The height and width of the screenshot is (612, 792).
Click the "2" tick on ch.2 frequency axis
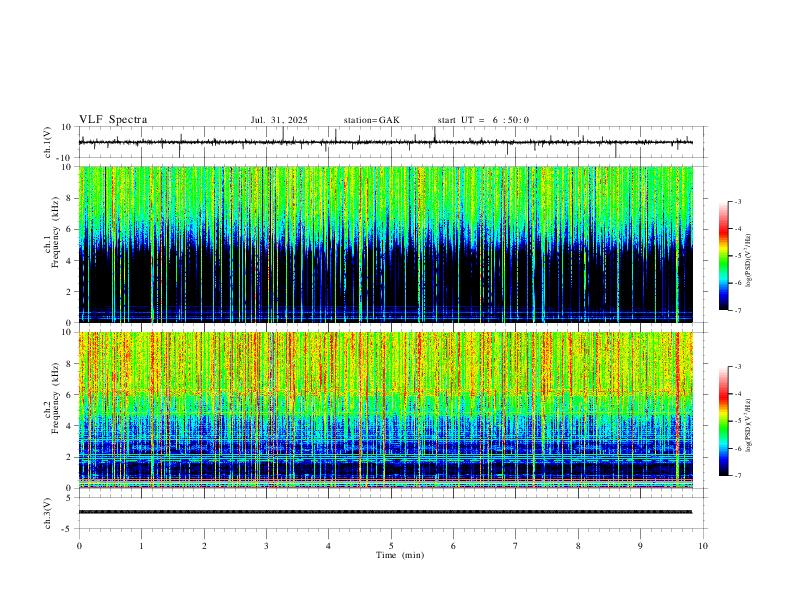coord(70,457)
